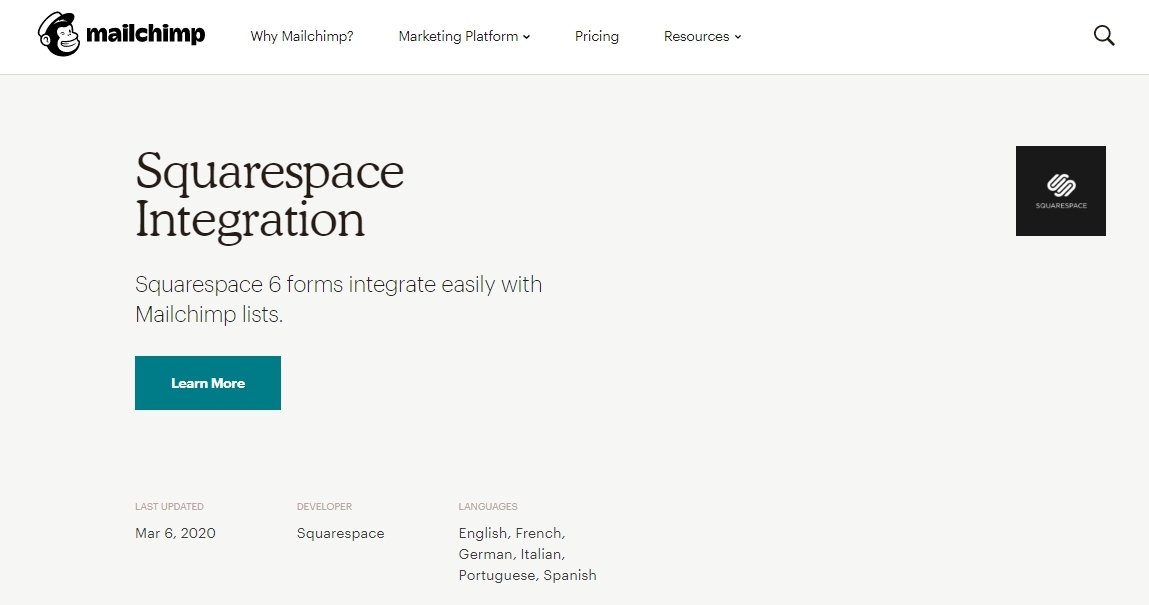Image resolution: width=1149 pixels, height=605 pixels.
Task: Click the LAST UPDATED label
Action: point(169,506)
